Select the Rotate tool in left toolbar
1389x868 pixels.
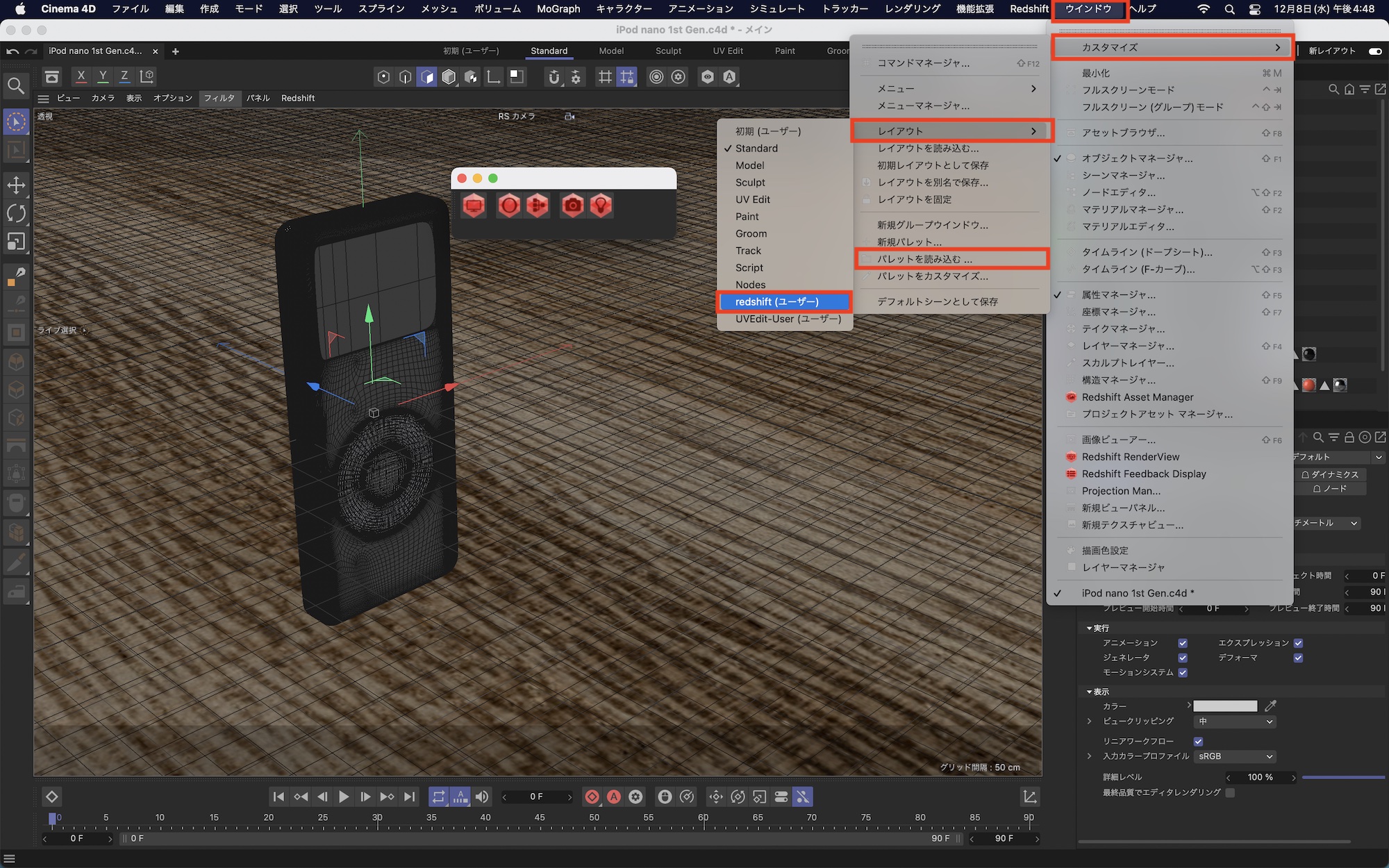16,213
